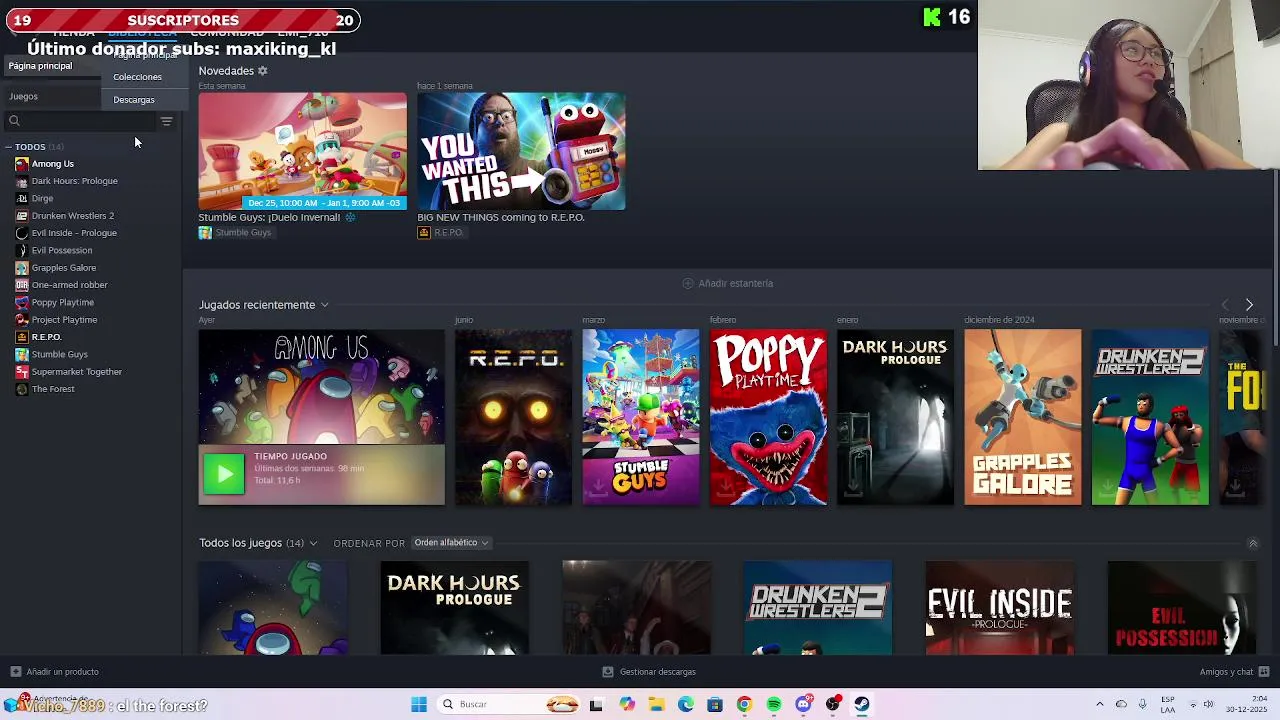Click the Añadir un producto plus icon
1280x720 pixels.
pyautogui.click(x=15, y=672)
